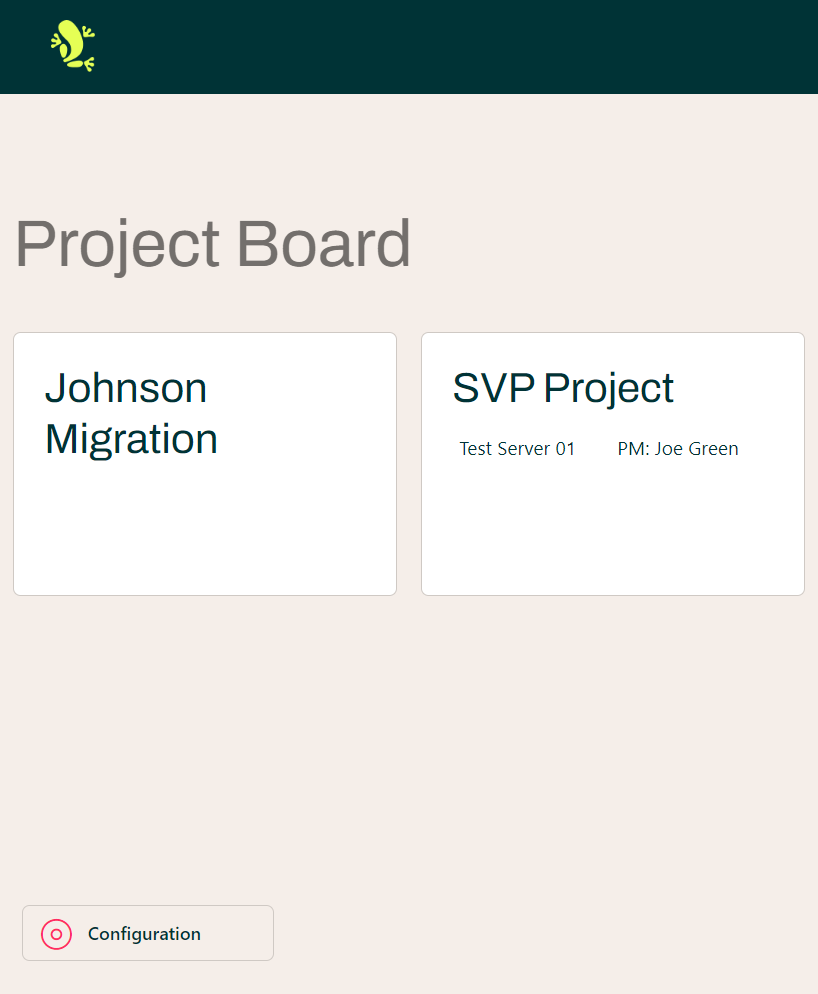Image resolution: width=818 pixels, height=994 pixels.
Task: Select the frog icon in the navigation bar
Action: (72, 45)
